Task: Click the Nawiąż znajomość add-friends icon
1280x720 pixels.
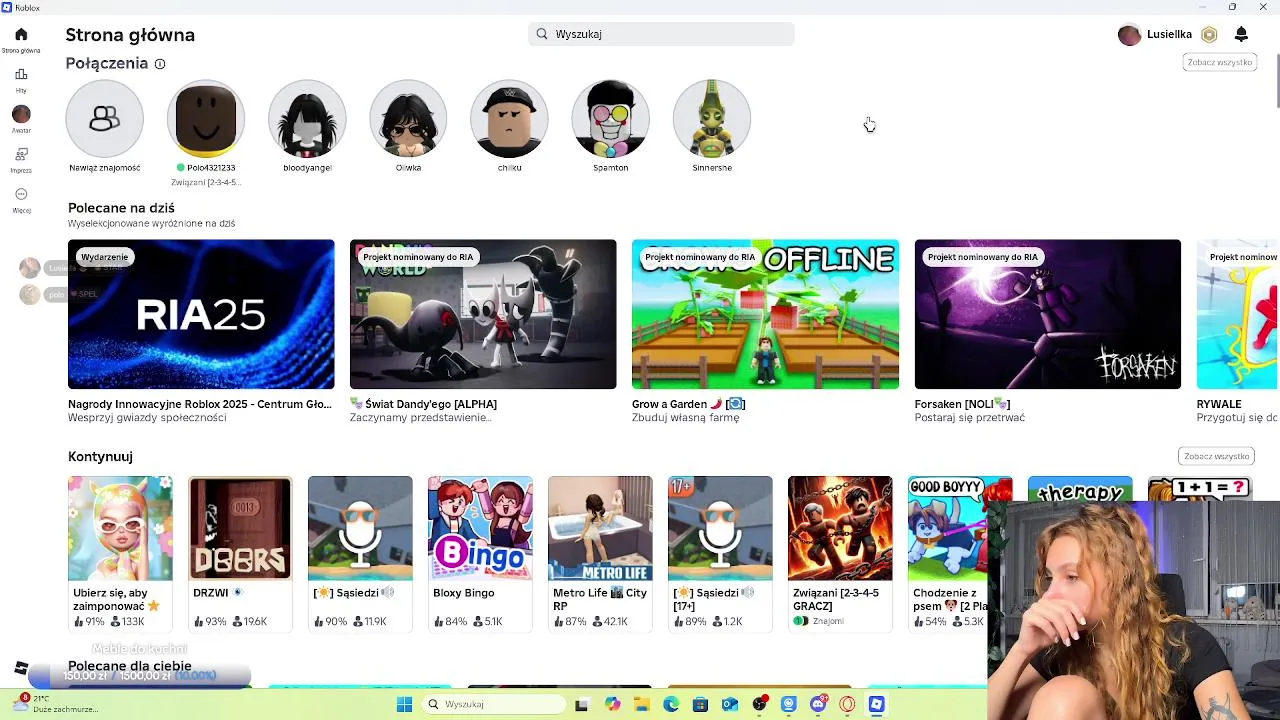Action: [105, 119]
